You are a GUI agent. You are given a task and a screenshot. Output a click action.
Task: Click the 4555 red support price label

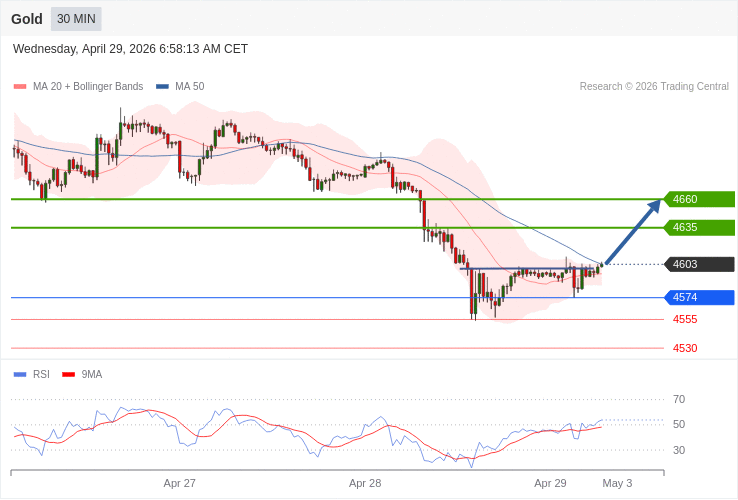click(685, 320)
